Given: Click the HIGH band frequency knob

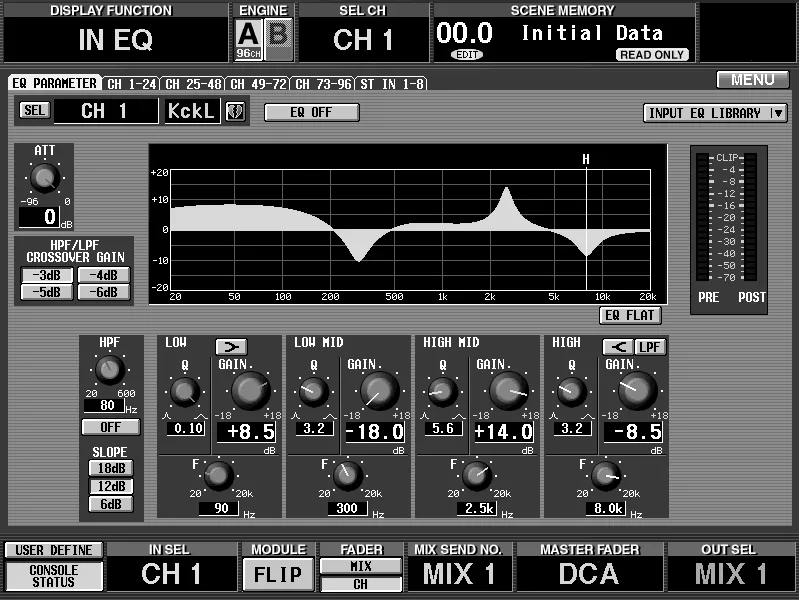Looking at the screenshot, I should coord(606,476).
